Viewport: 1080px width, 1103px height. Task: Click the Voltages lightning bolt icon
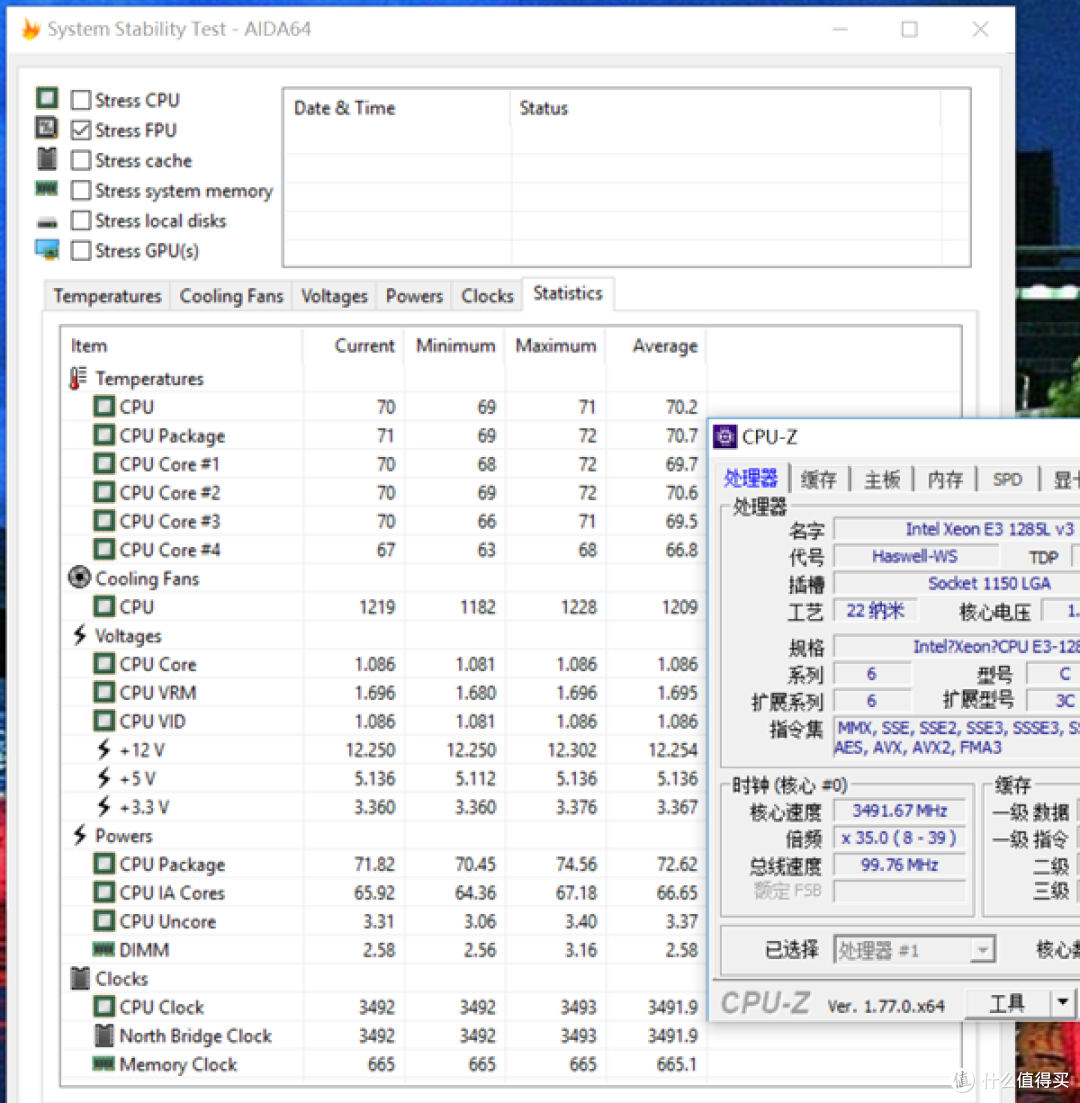click(80, 635)
